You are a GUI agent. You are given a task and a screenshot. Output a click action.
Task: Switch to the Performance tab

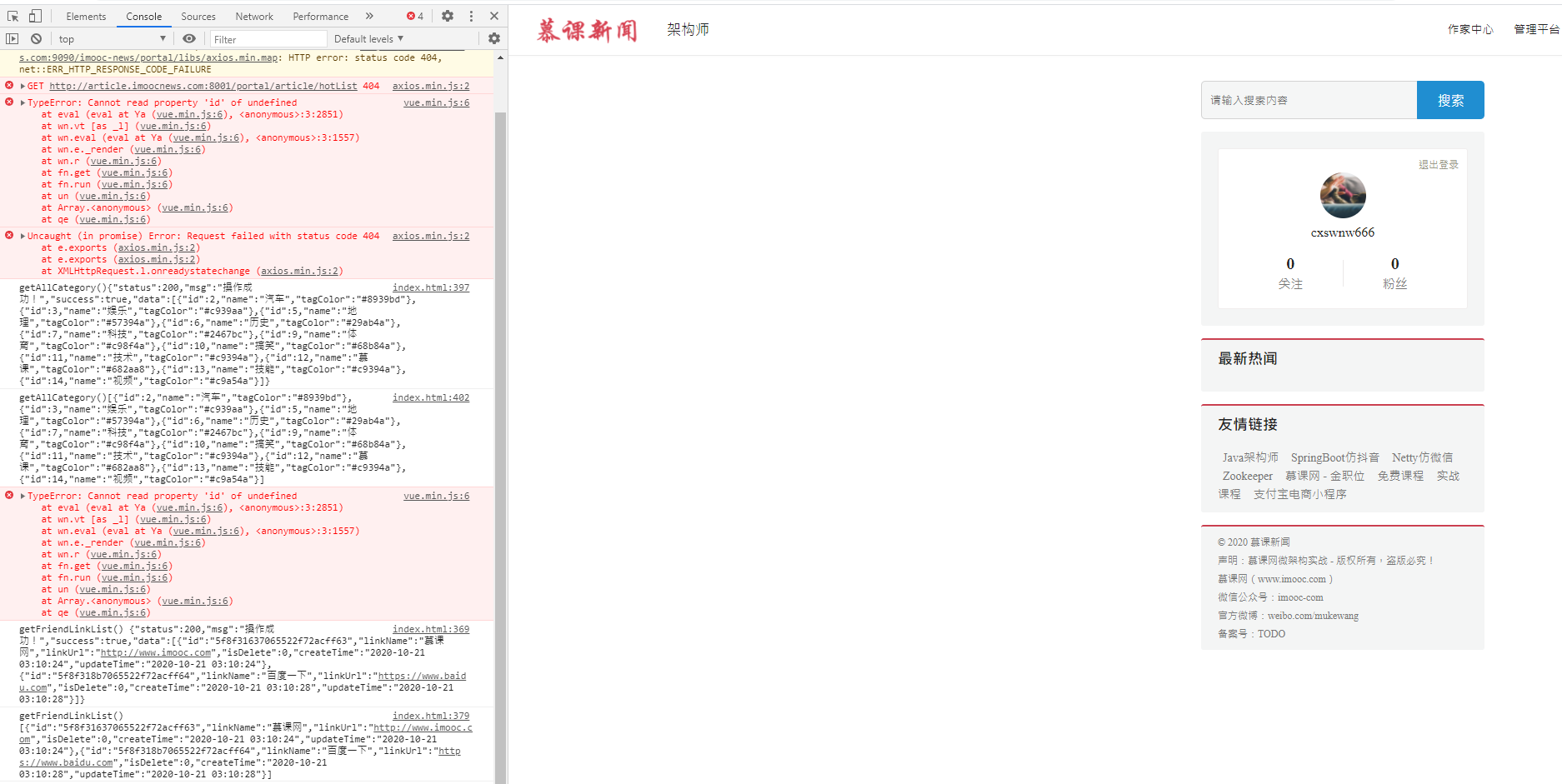pos(321,17)
